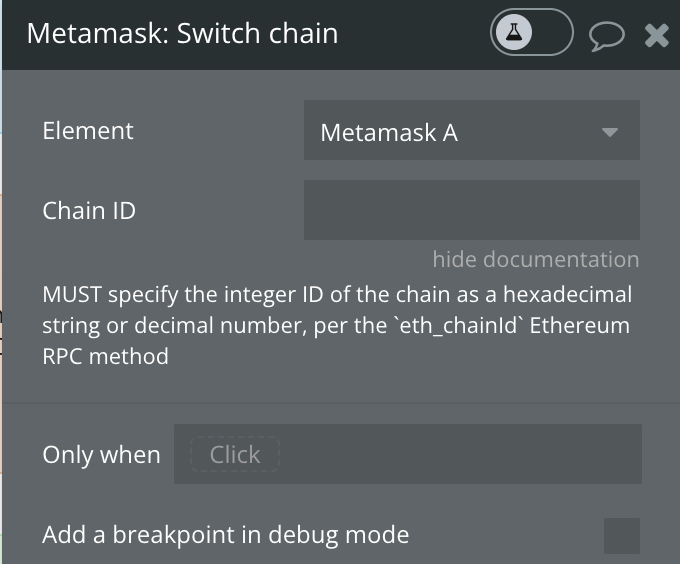
Task: Click the dashed Click placeholder in Only when
Action: click(235, 454)
